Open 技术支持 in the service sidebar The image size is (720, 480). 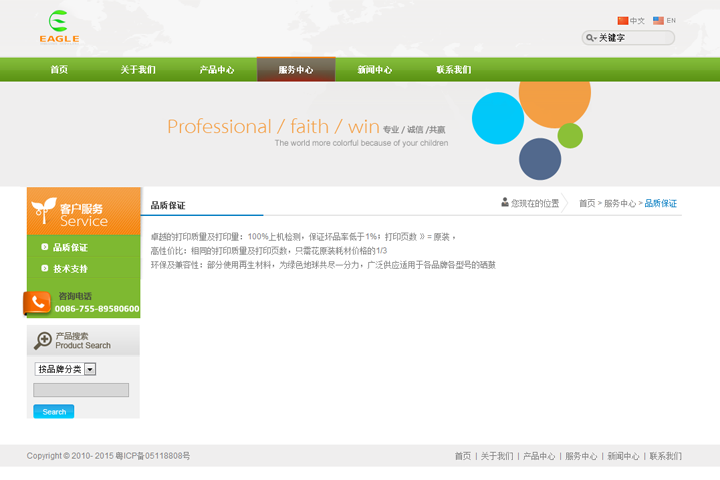[x=70, y=269]
